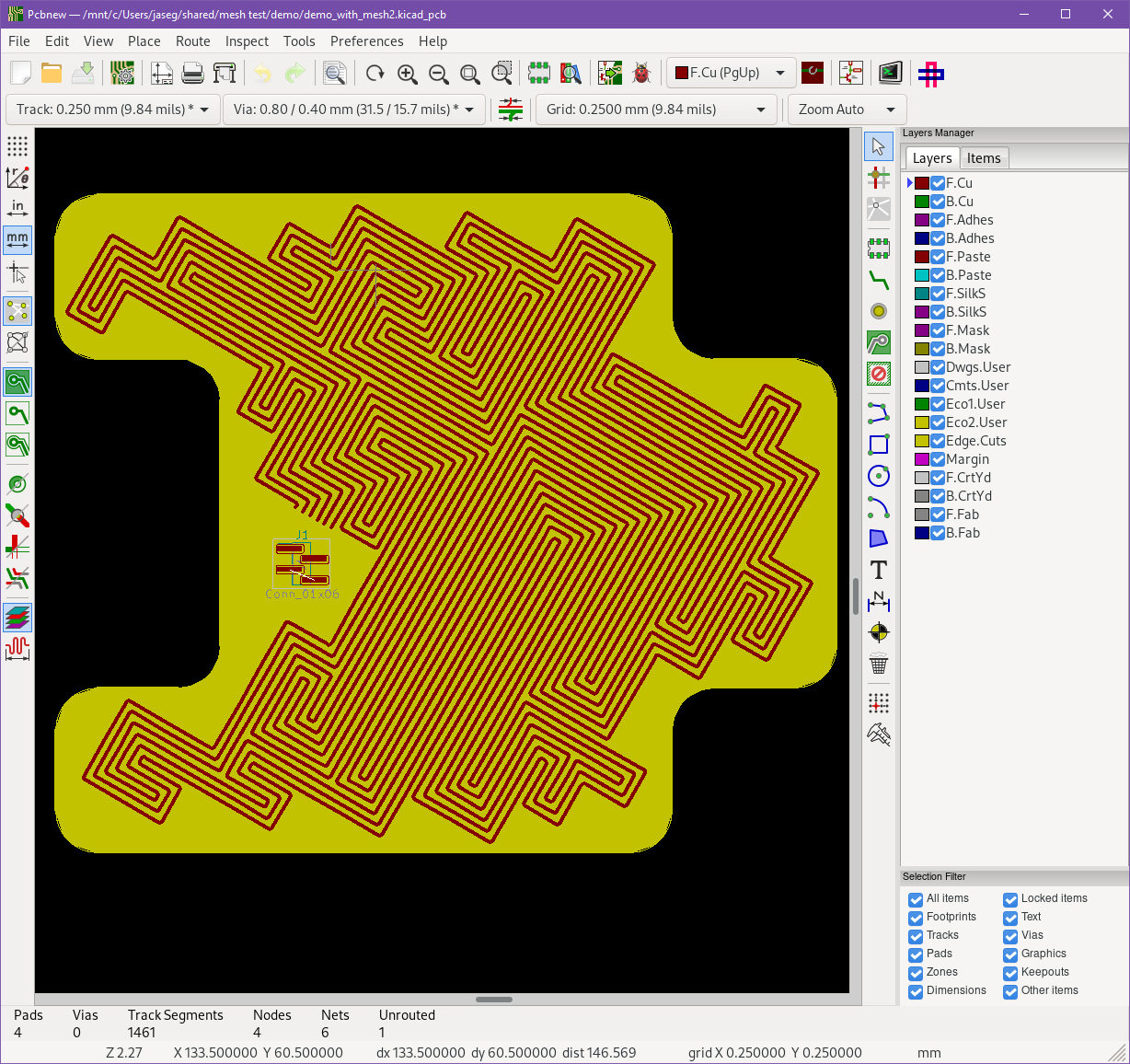Image resolution: width=1130 pixels, height=1064 pixels.
Task: Click the Add Text tool icon
Action: point(879,571)
